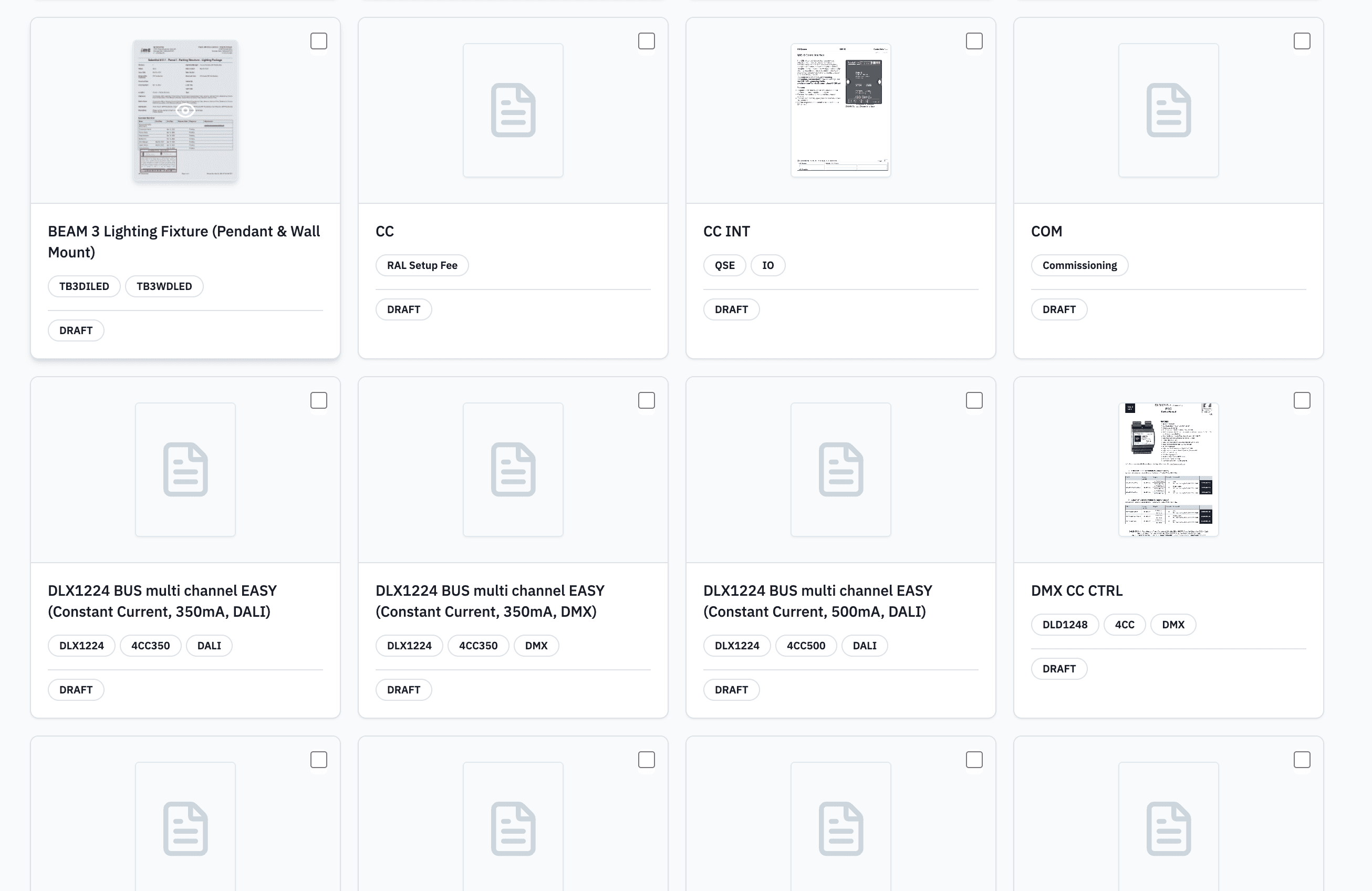Image resolution: width=1372 pixels, height=891 pixels.
Task: Click the Commissioning tag on COM card
Action: coord(1079,265)
